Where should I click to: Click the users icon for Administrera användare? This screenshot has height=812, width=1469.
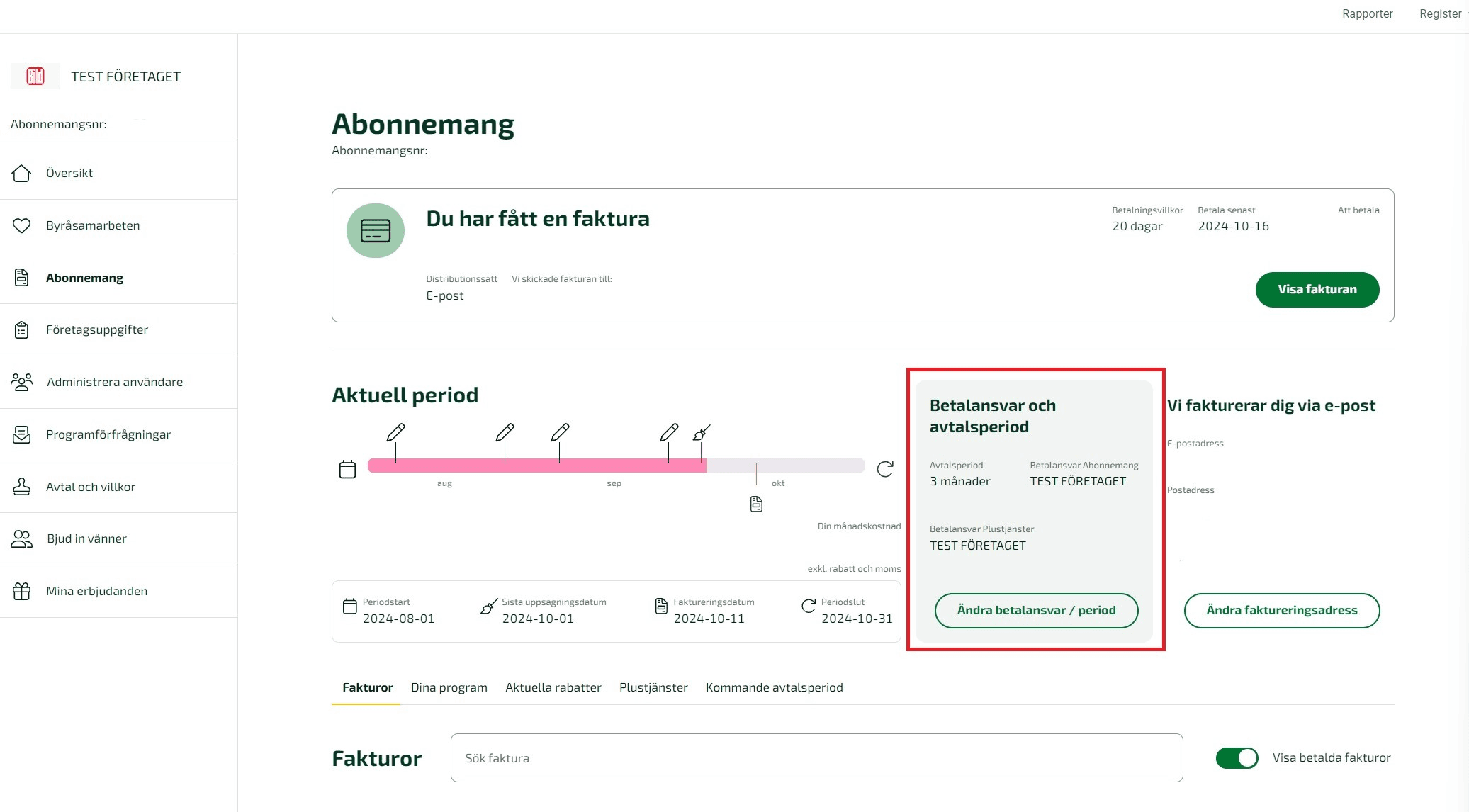[x=22, y=382]
